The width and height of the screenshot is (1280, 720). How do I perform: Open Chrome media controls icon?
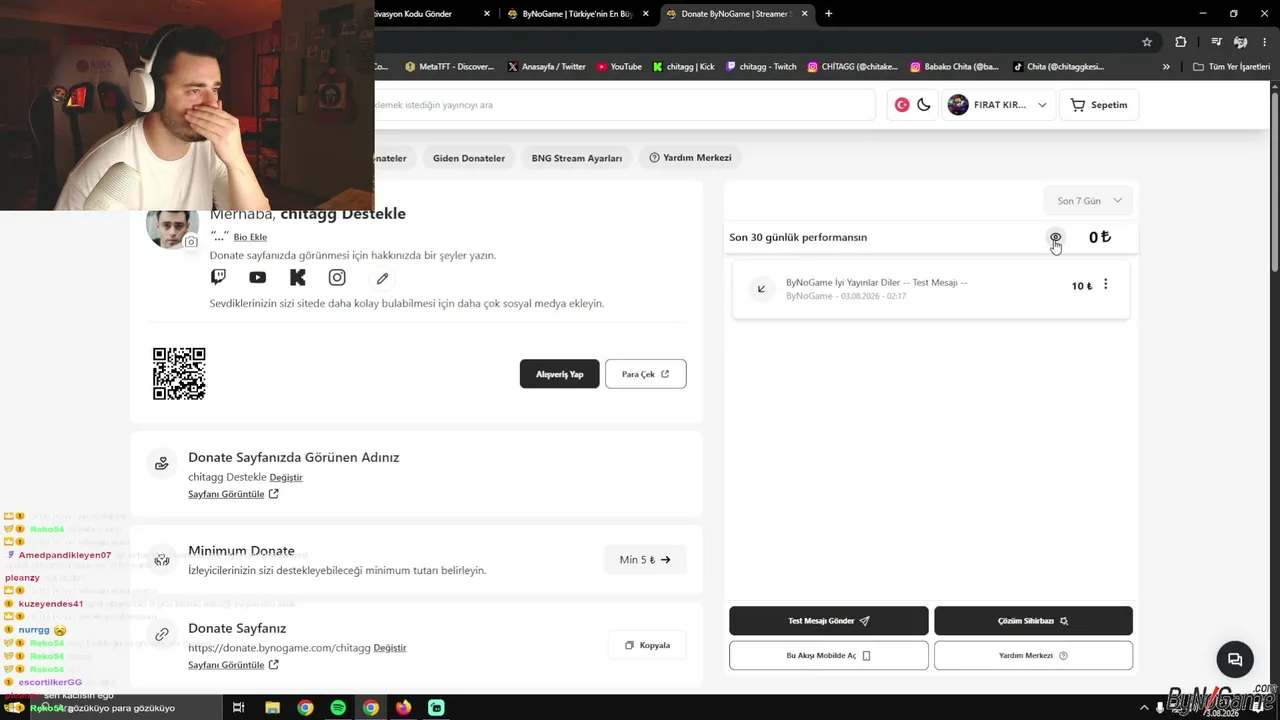point(1216,42)
